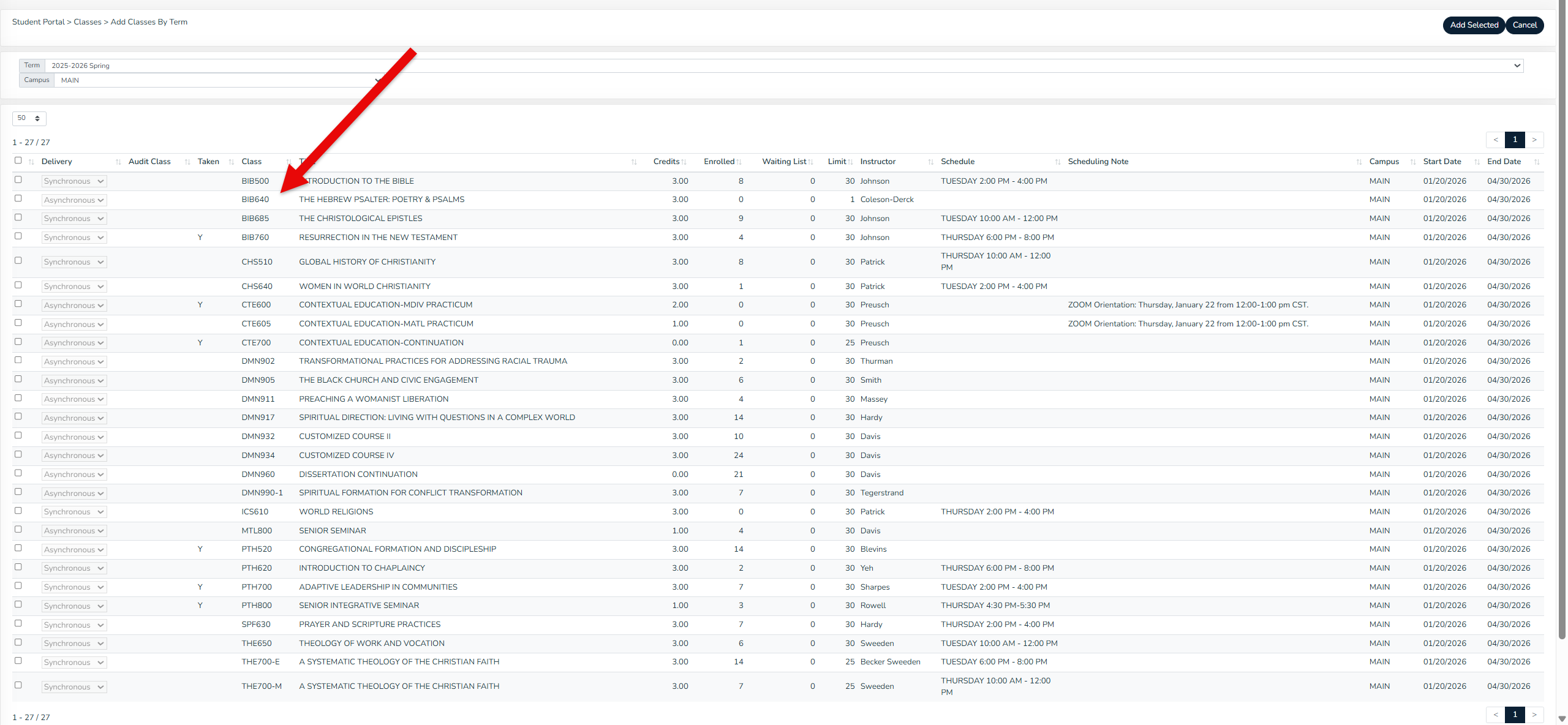Go to next page using top arrow

[1534, 140]
